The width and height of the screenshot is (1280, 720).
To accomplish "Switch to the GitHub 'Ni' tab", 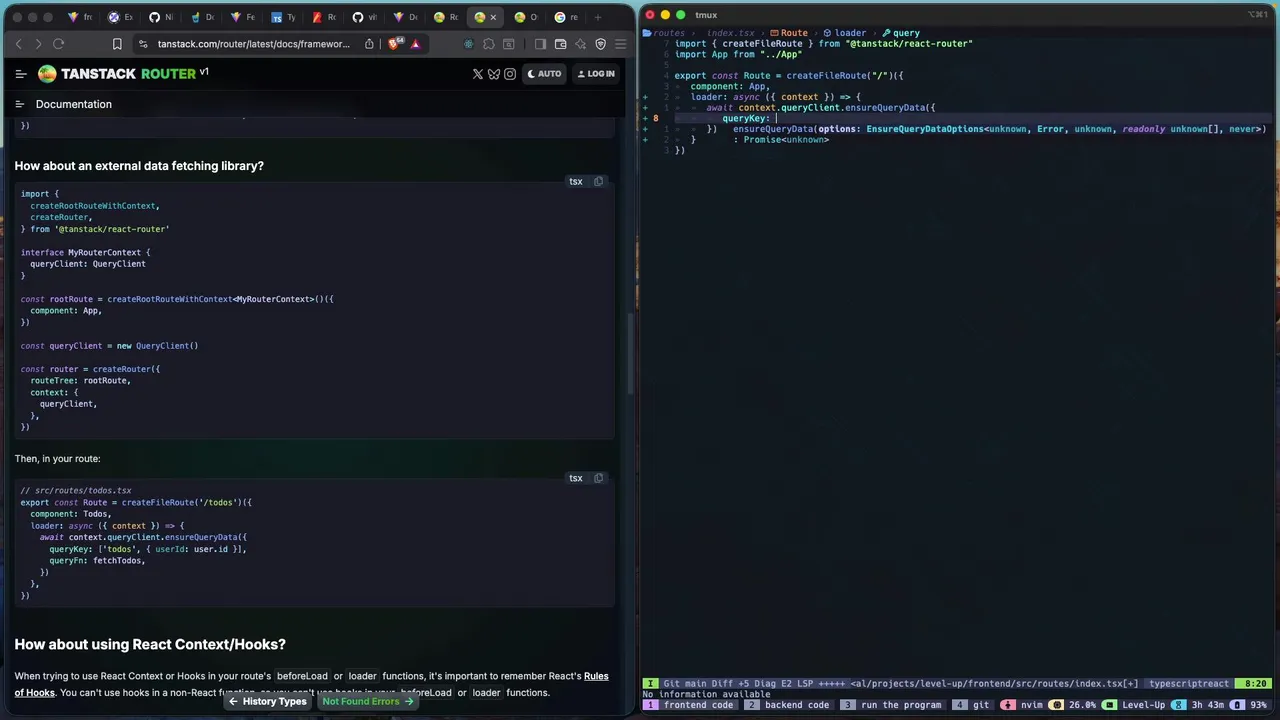I will click(161, 17).
